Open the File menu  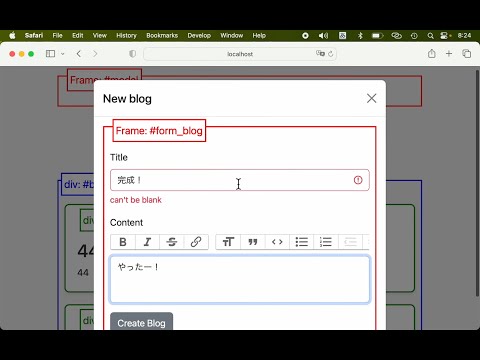[57, 36]
